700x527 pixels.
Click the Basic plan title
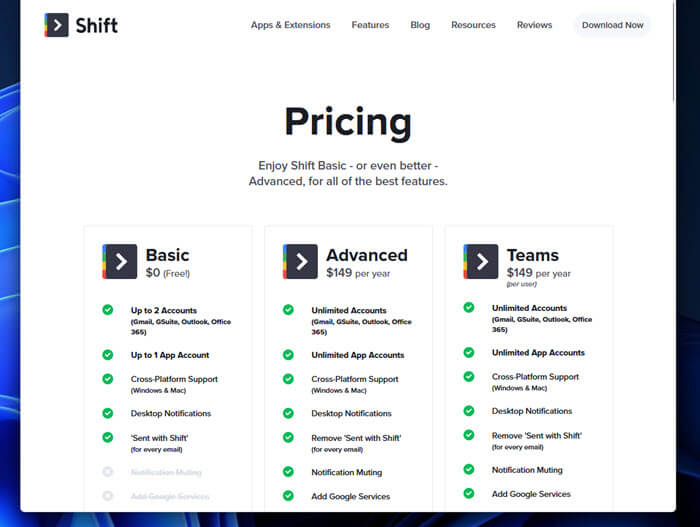167,255
